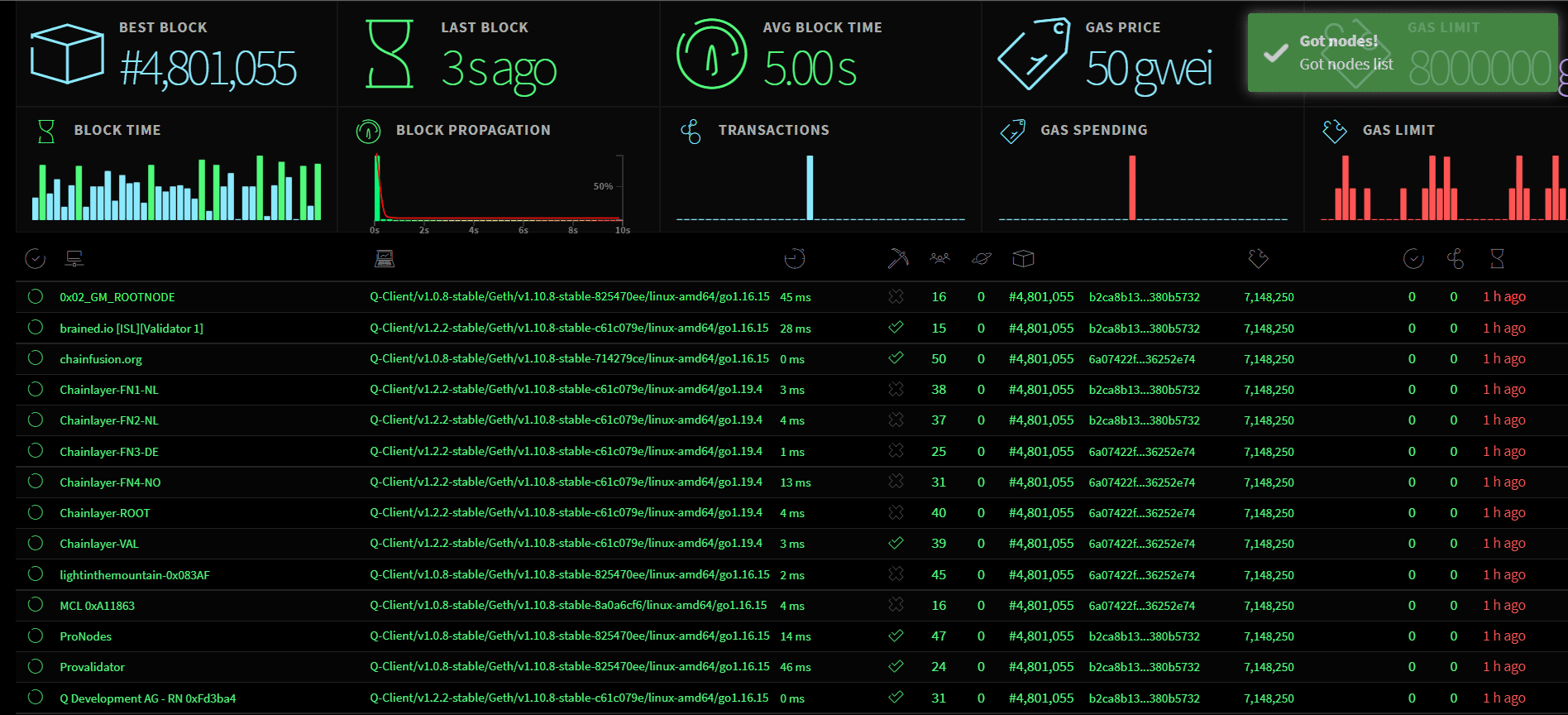The image size is (1568, 715).
Task: Click the Gas Spending tag icon
Action: pyautogui.click(x=1013, y=132)
